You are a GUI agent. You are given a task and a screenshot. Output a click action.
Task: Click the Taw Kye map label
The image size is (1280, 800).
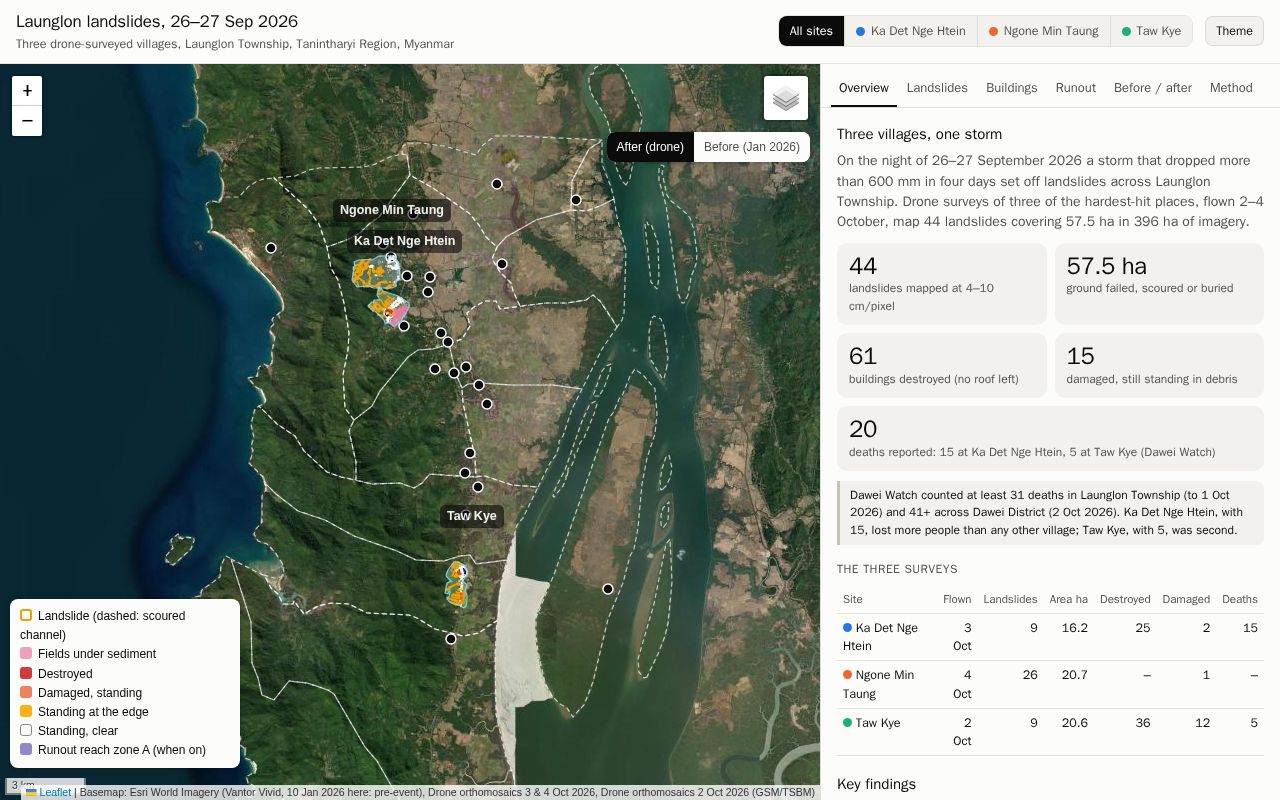pos(472,516)
